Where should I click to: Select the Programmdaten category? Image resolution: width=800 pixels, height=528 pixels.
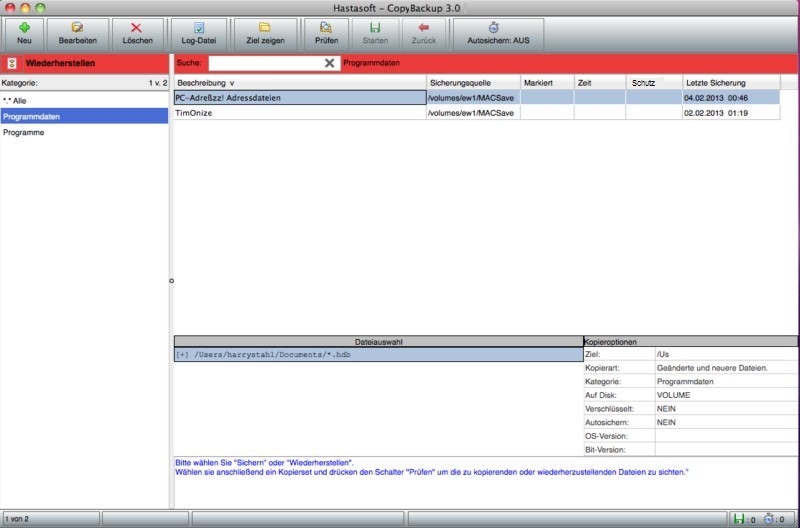point(84,116)
